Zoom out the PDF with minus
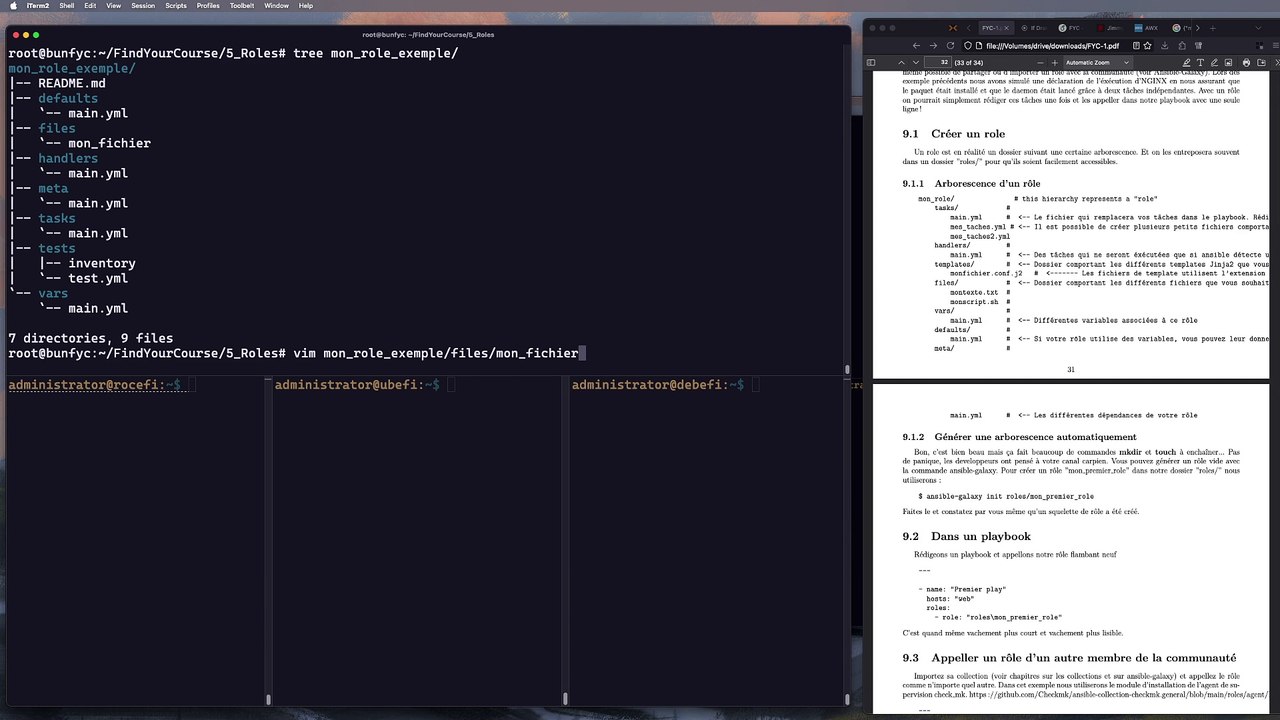This screenshot has width=1280, height=720. coord(1040,62)
